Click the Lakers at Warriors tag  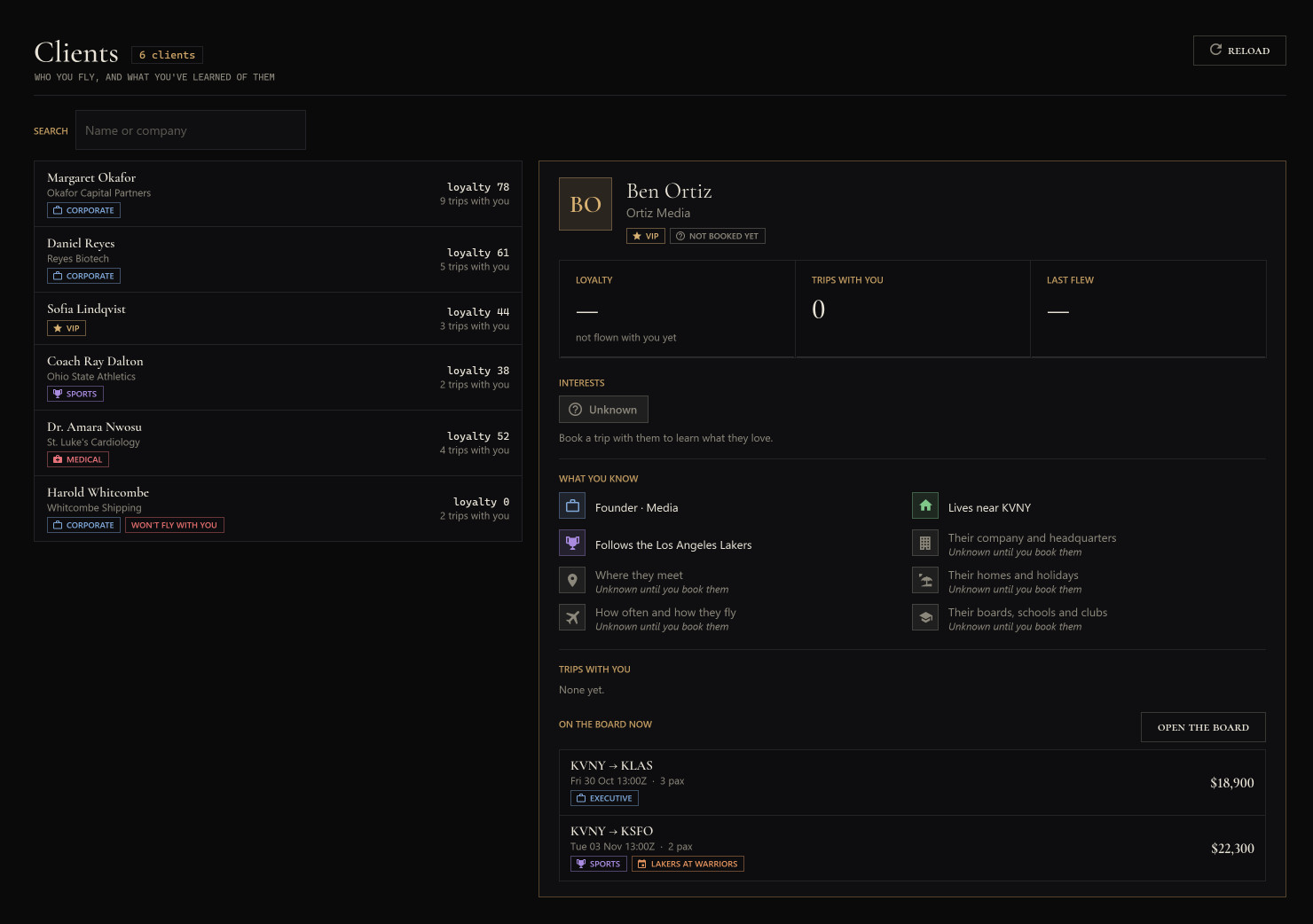pyautogui.click(x=688, y=864)
